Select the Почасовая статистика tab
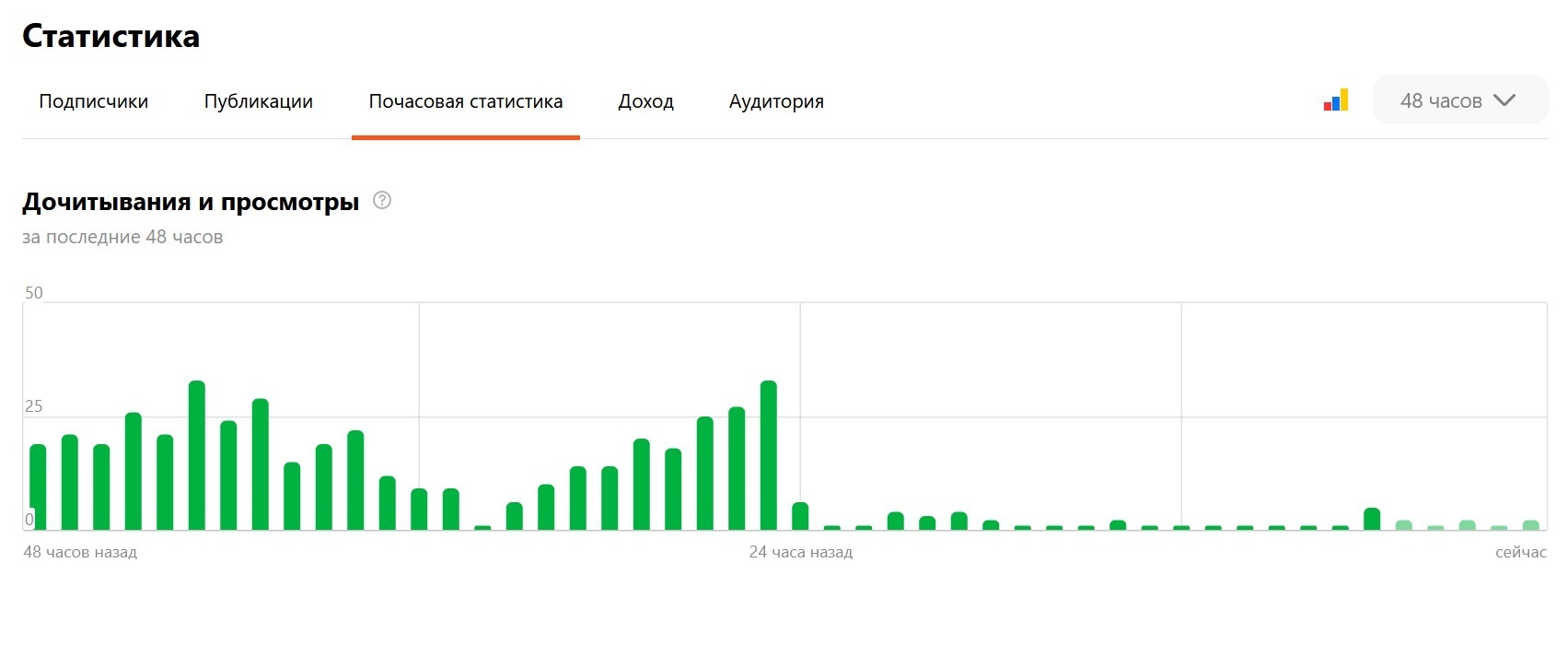This screenshot has width=1568, height=645. click(465, 101)
